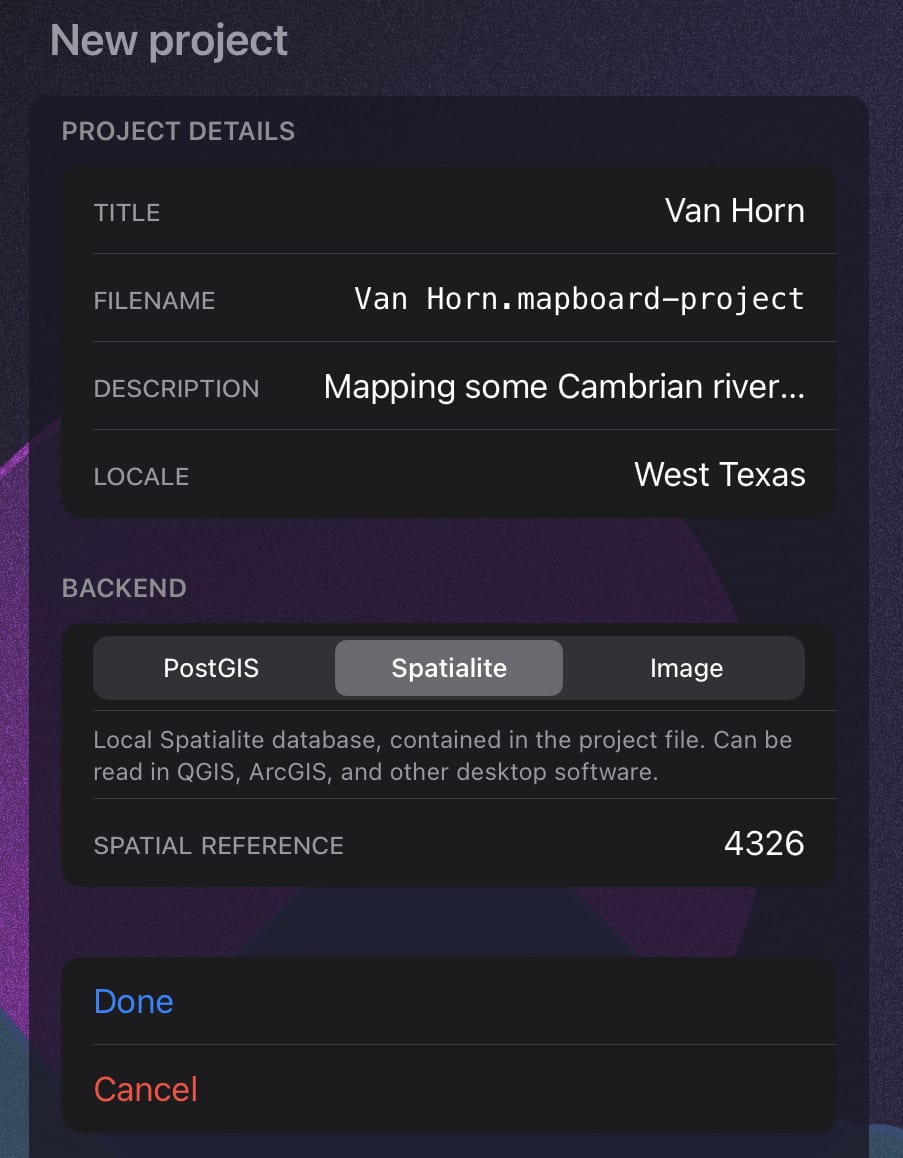Edit the 4326 spatial reference value
This screenshot has height=1158, width=903.
pyautogui.click(x=764, y=844)
